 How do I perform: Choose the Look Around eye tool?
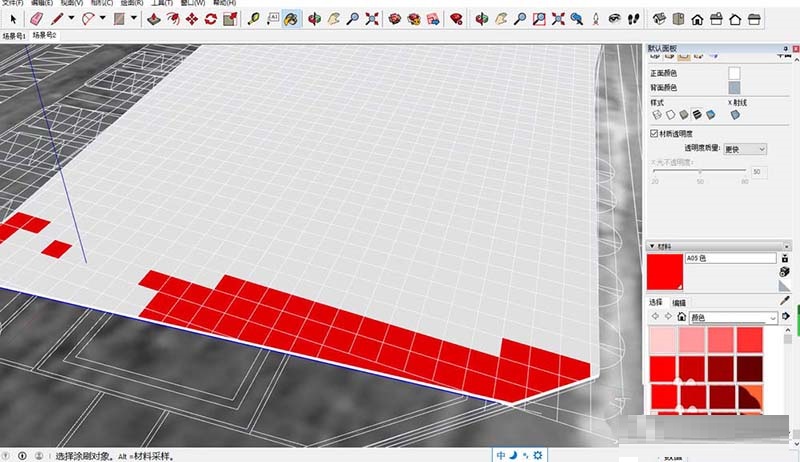coord(615,19)
